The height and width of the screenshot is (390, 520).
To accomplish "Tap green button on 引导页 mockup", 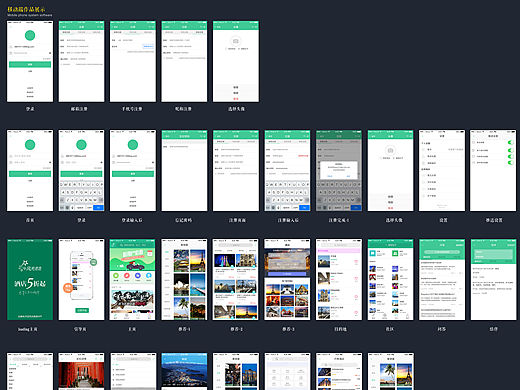I will point(81,310).
